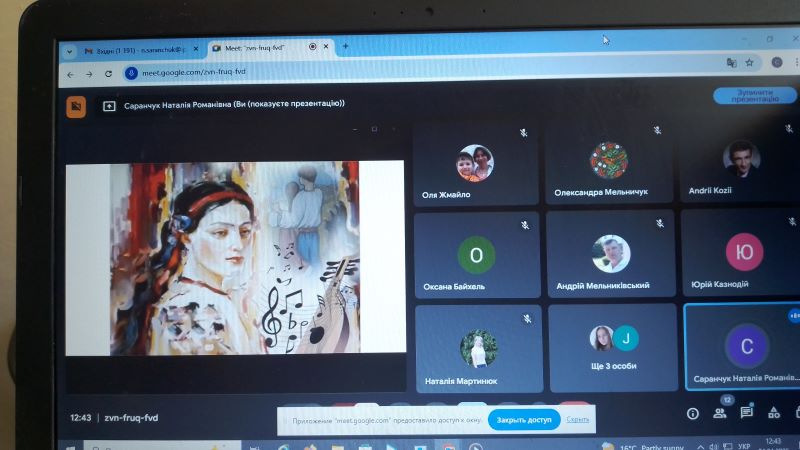
Task: Show the participants people panel
Action: pos(720,413)
